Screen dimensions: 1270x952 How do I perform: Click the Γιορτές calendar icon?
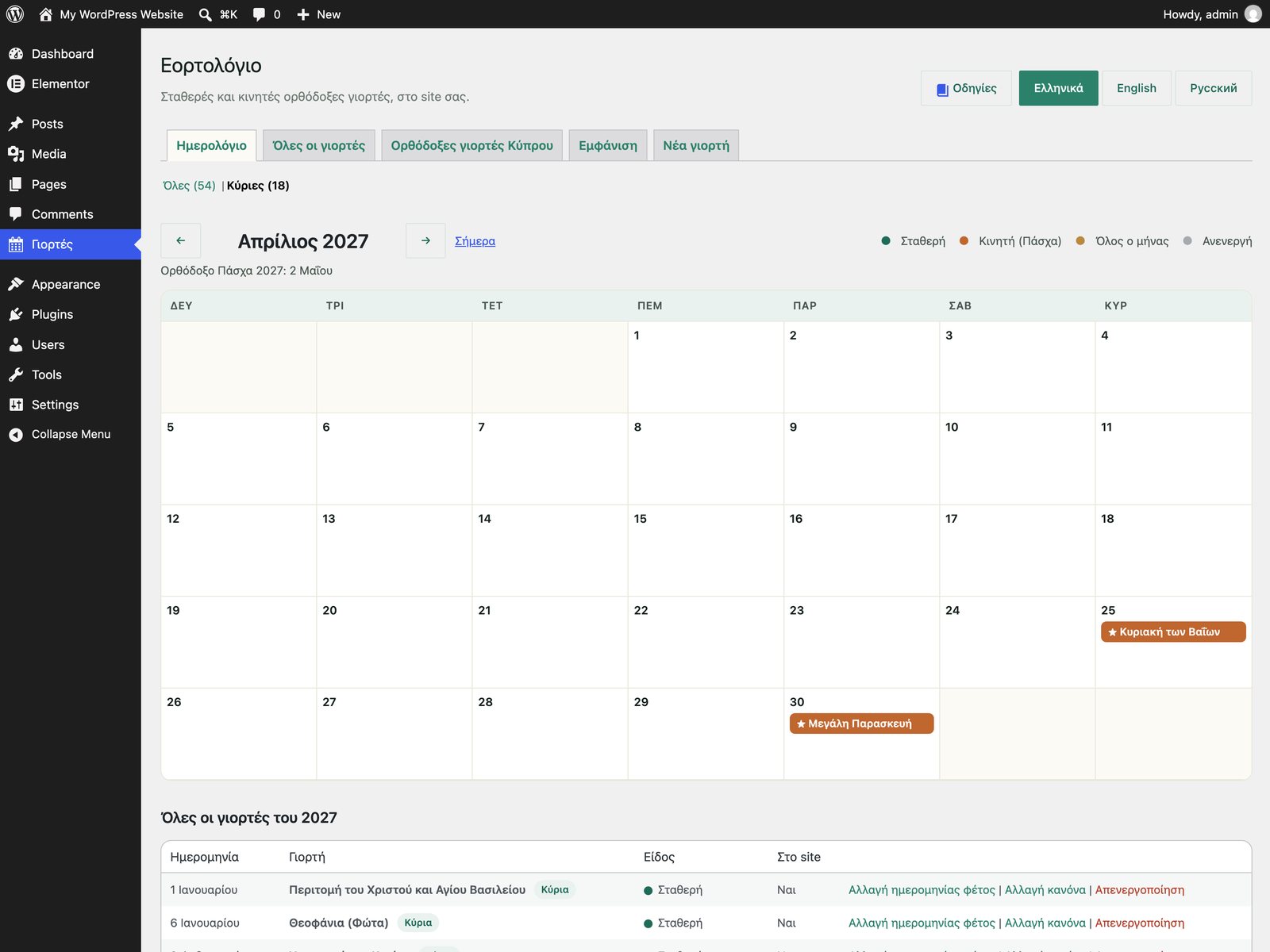pyautogui.click(x=16, y=244)
